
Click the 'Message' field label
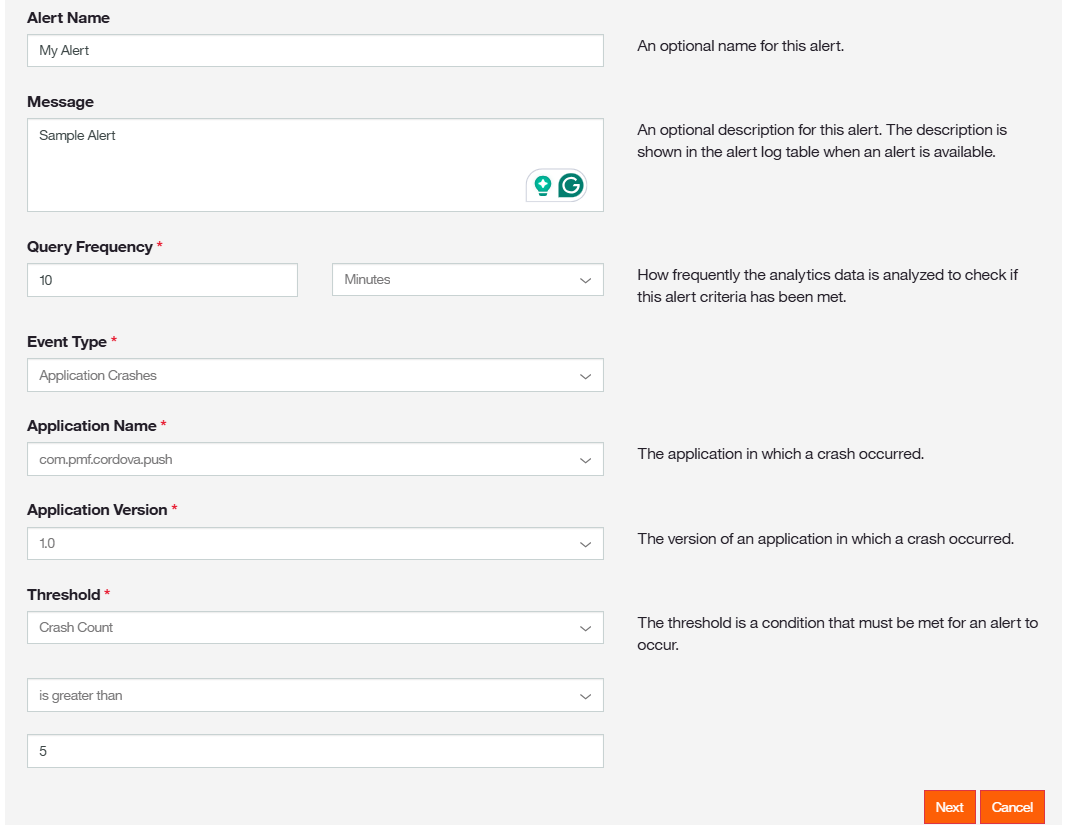(60, 102)
